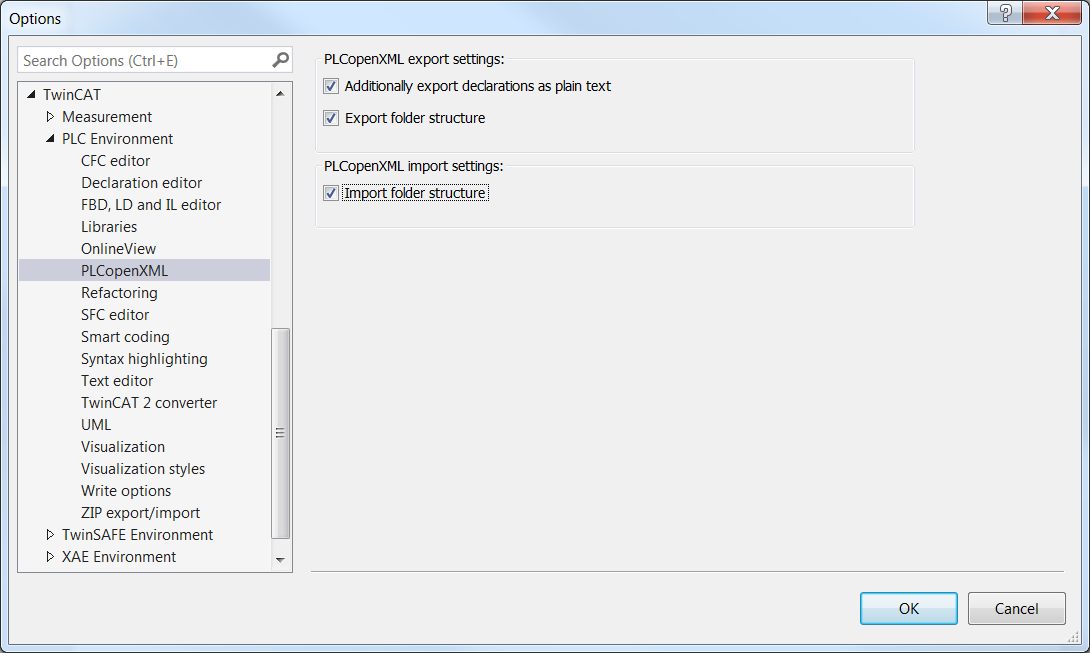Click the tree scrollbar up arrow

(280, 93)
